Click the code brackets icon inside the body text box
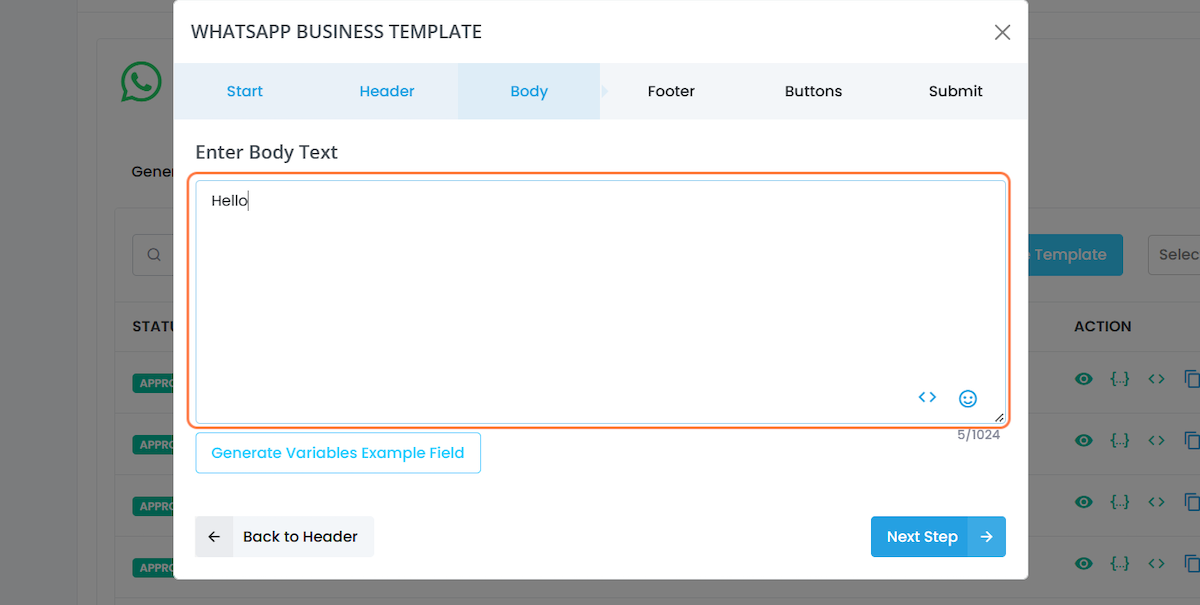The height and width of the screenshot is (605, 1200). coord(927,397)
